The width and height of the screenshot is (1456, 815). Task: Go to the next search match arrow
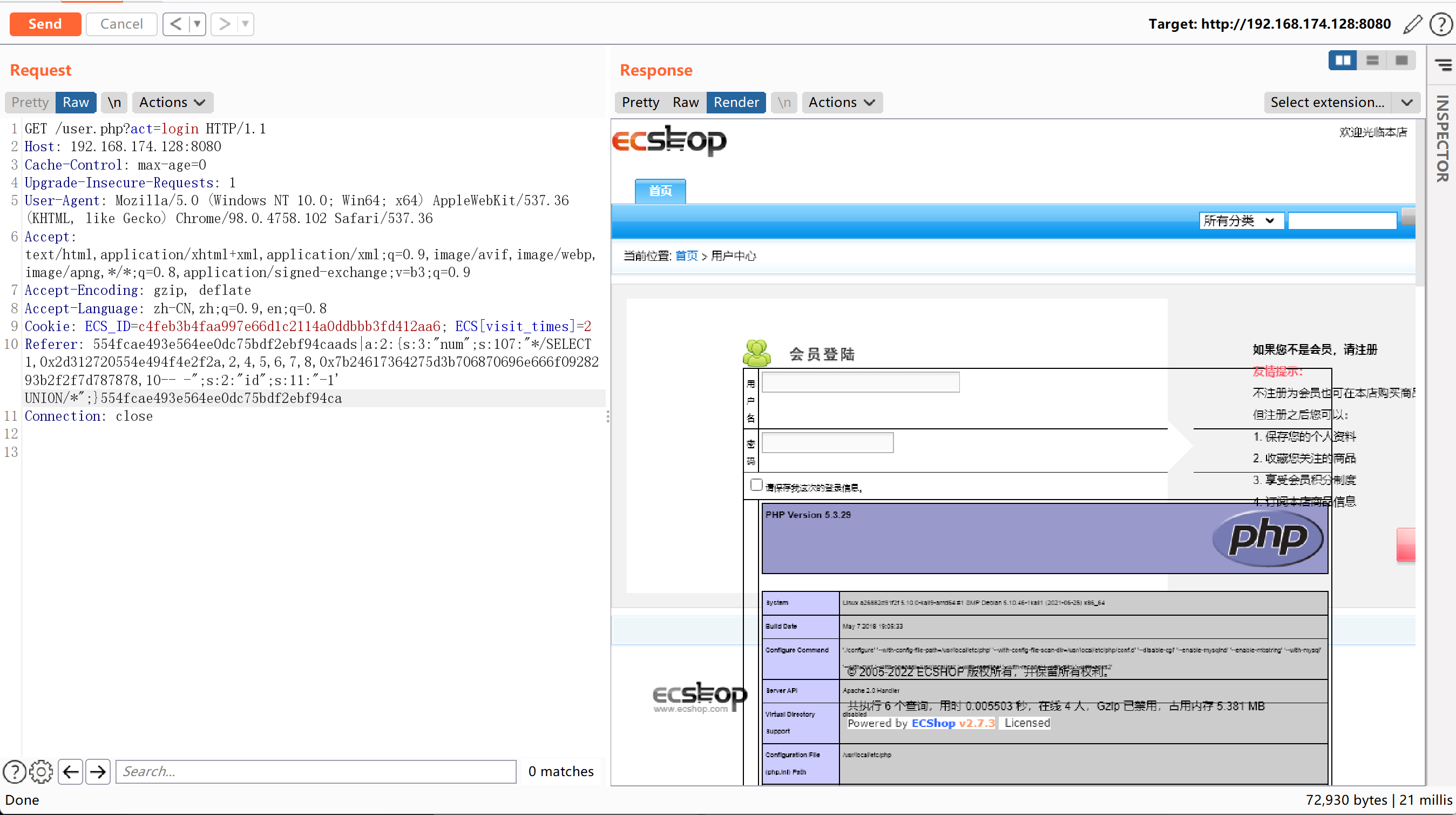[x=98, y=771]
